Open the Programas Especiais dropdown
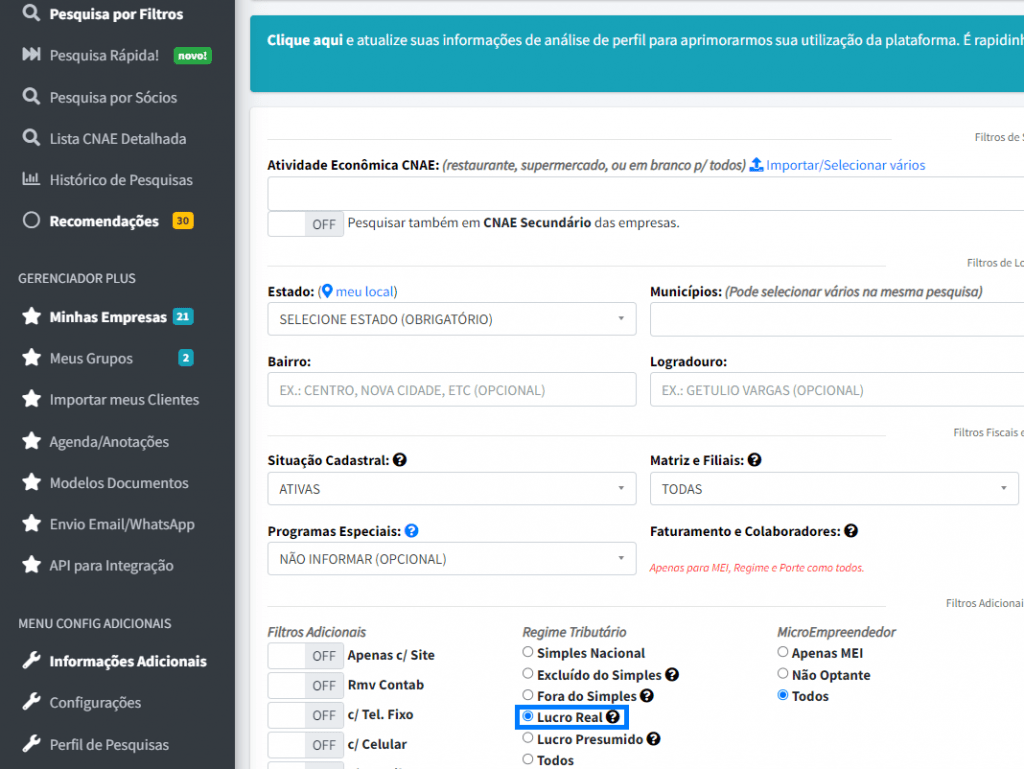 tap(451, 559)
